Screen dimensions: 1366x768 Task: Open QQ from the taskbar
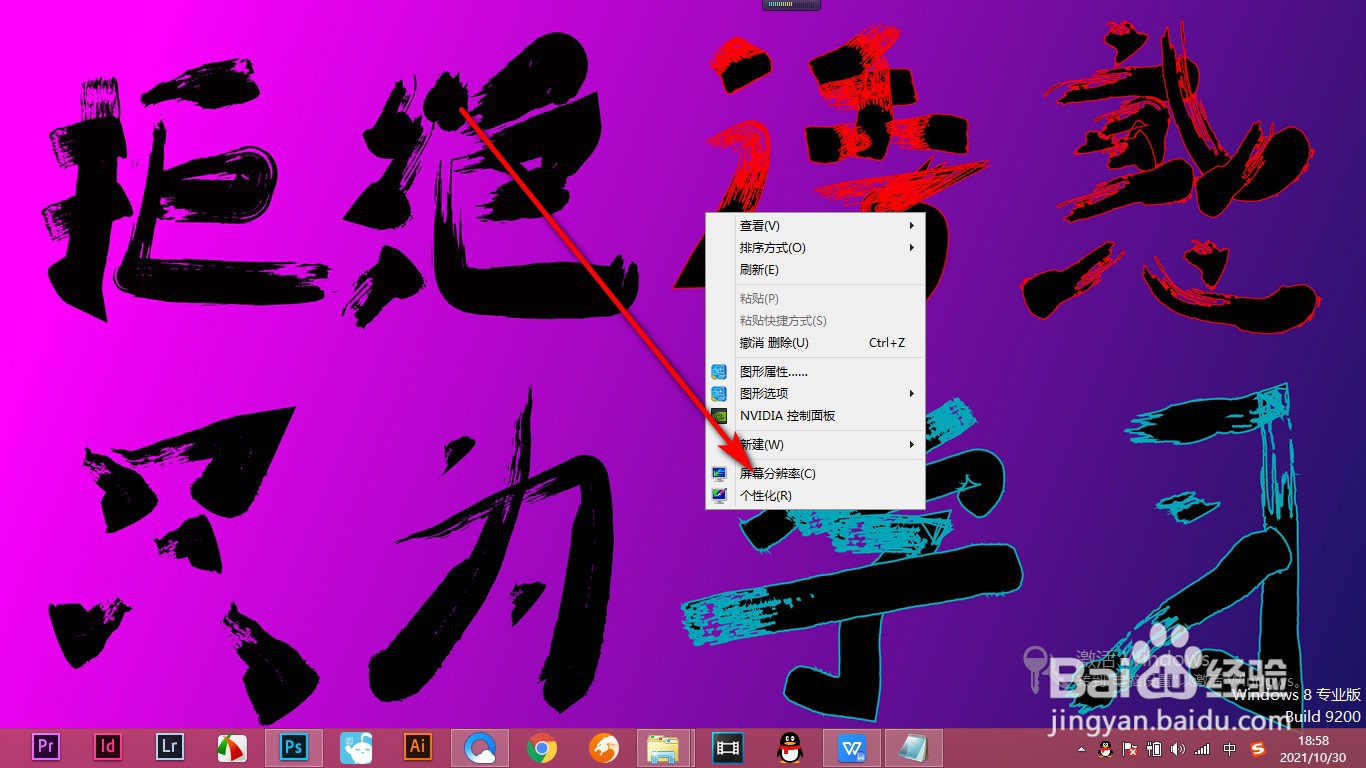(789, 747)
